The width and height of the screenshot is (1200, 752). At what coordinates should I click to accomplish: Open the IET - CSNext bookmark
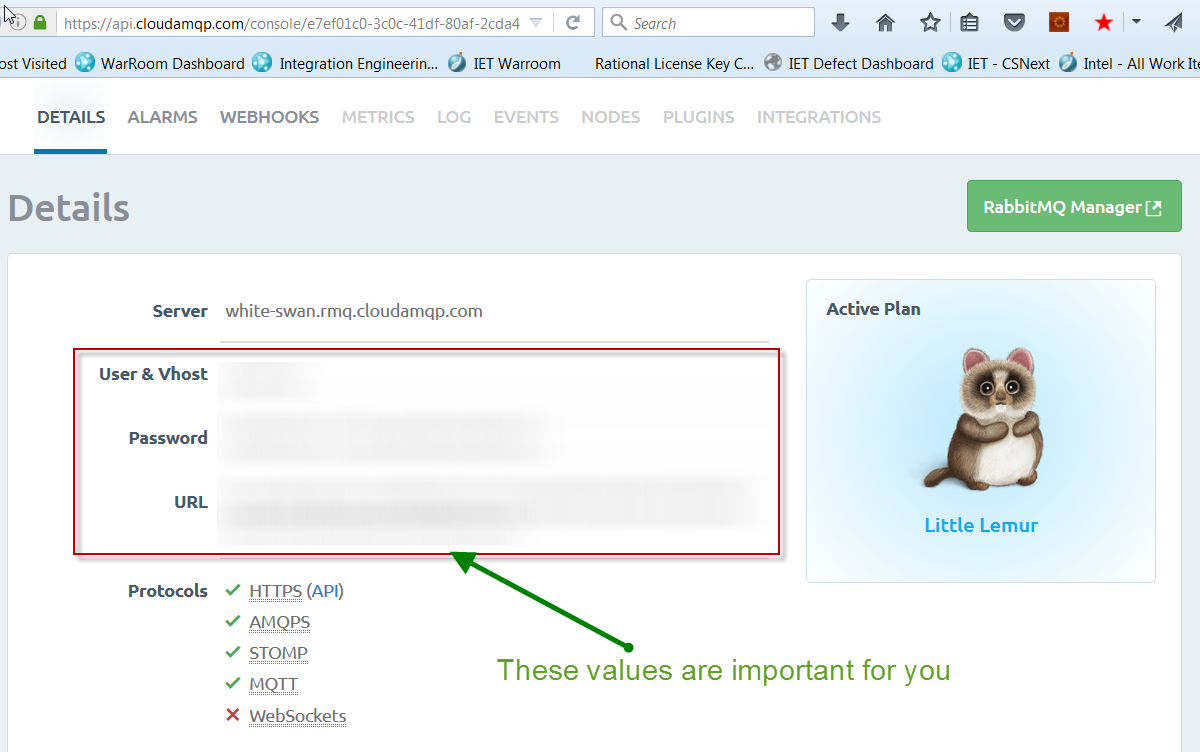coord(996,63)
